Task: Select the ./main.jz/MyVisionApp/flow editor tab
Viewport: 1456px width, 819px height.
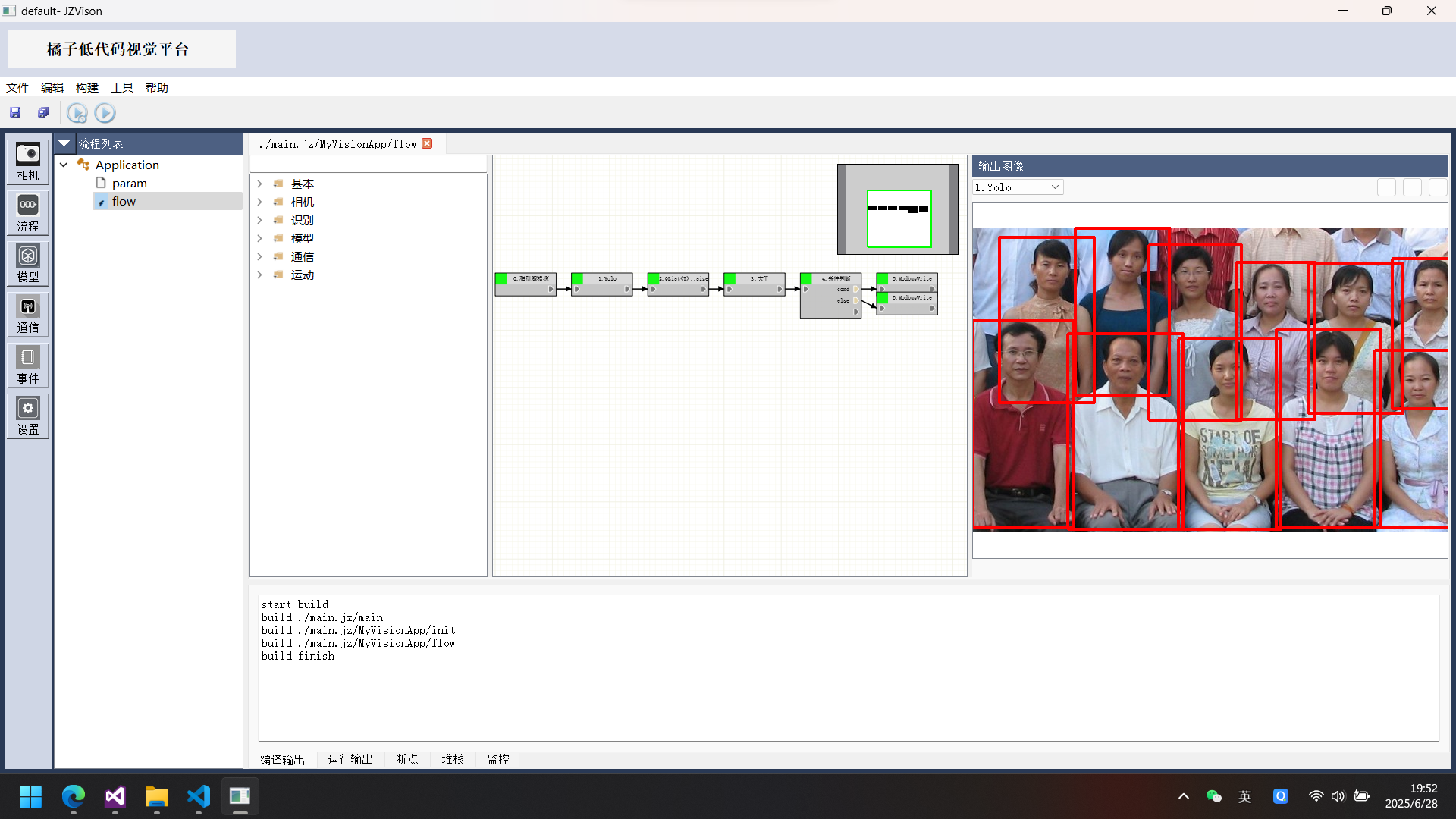Action: click(338, 144)
